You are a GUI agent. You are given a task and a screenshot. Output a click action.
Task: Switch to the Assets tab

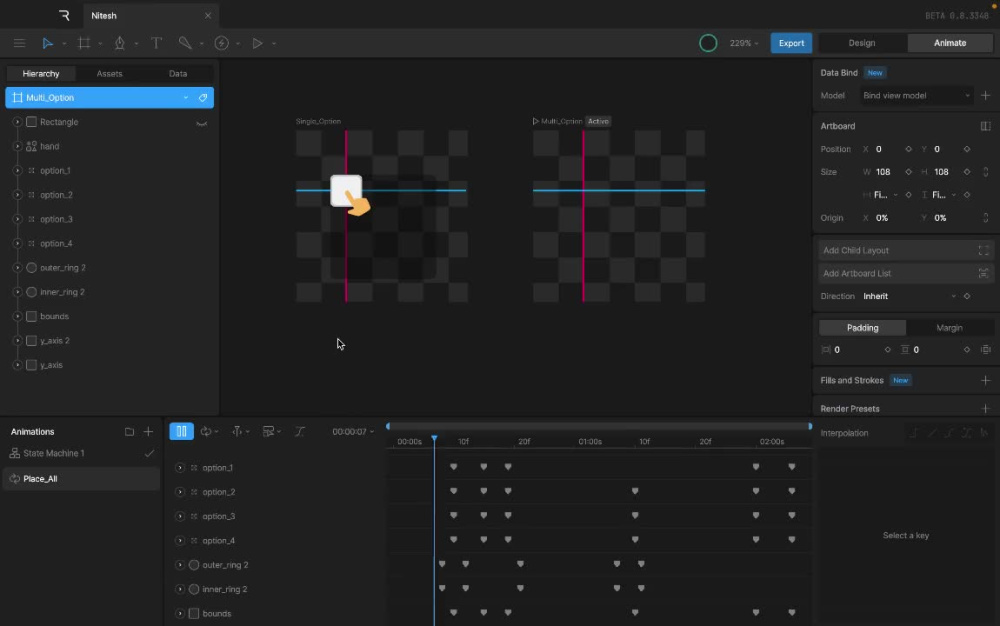109,74
